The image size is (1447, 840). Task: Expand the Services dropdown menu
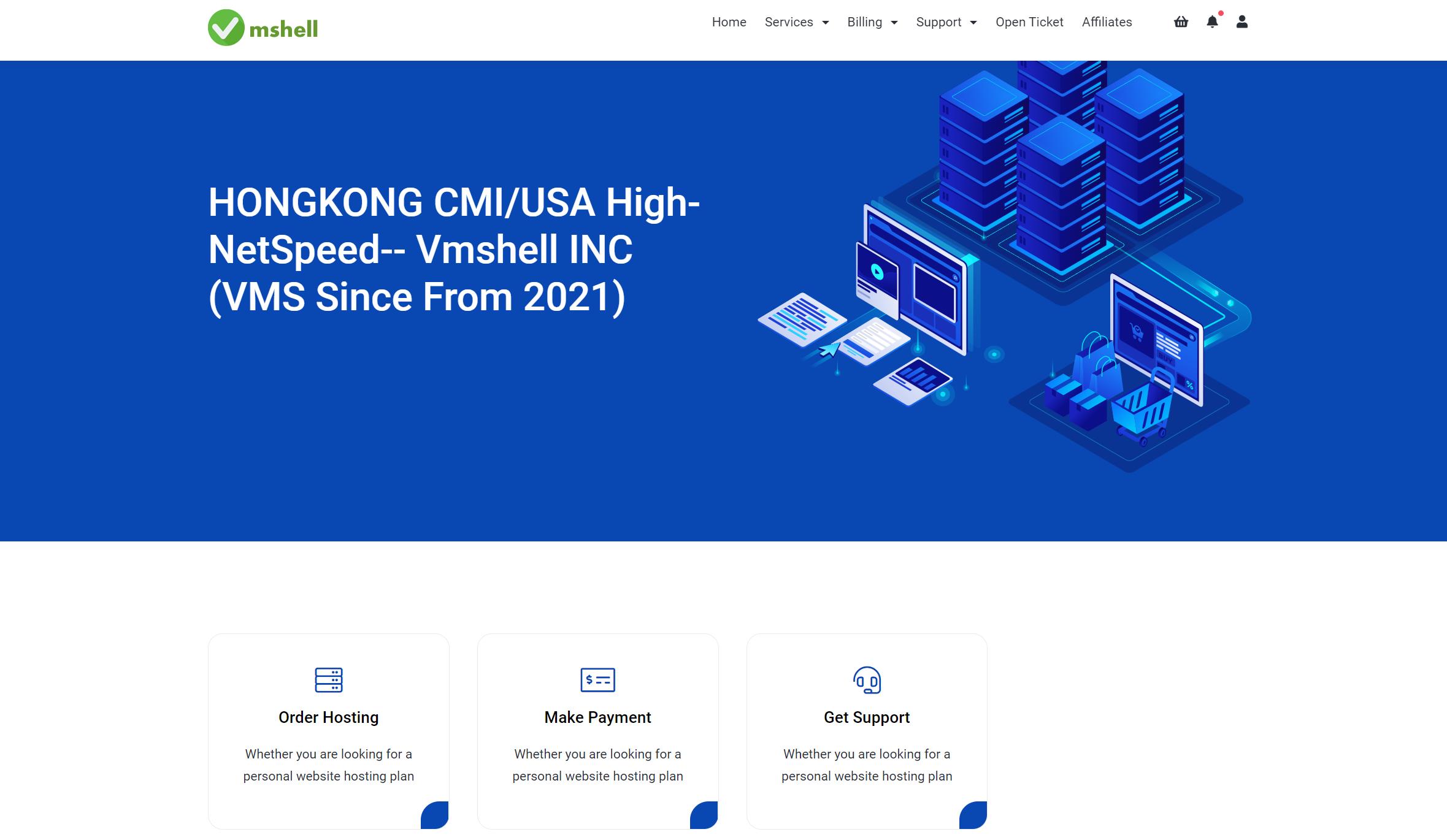coord(797,22)
